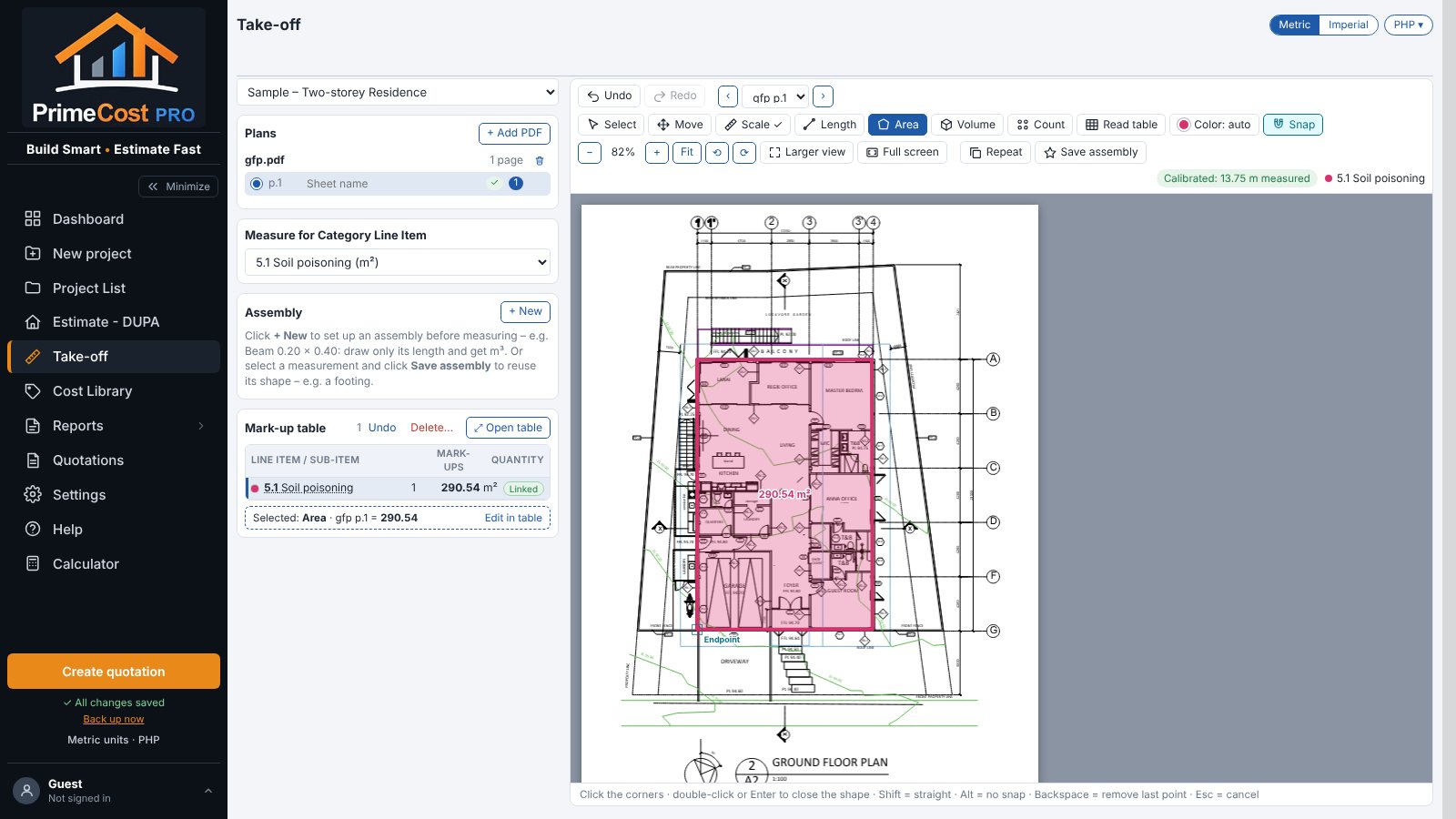Toggle Larger view mode
Image resolution: width=1456 pixels, height=819 pixels.
click(x=806, y=152)
